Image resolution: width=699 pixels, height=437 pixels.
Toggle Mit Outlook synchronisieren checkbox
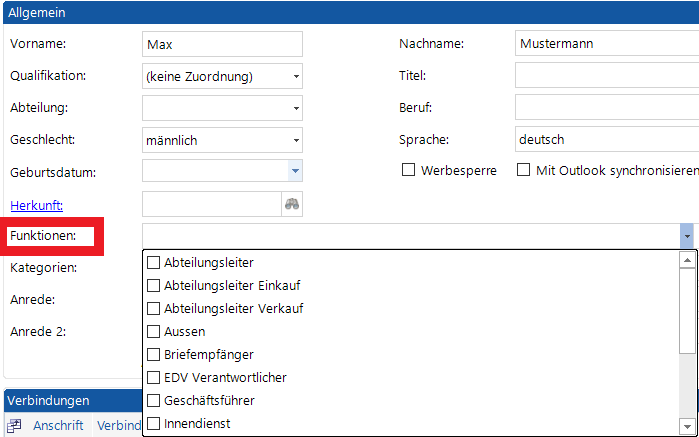[523, 170]
